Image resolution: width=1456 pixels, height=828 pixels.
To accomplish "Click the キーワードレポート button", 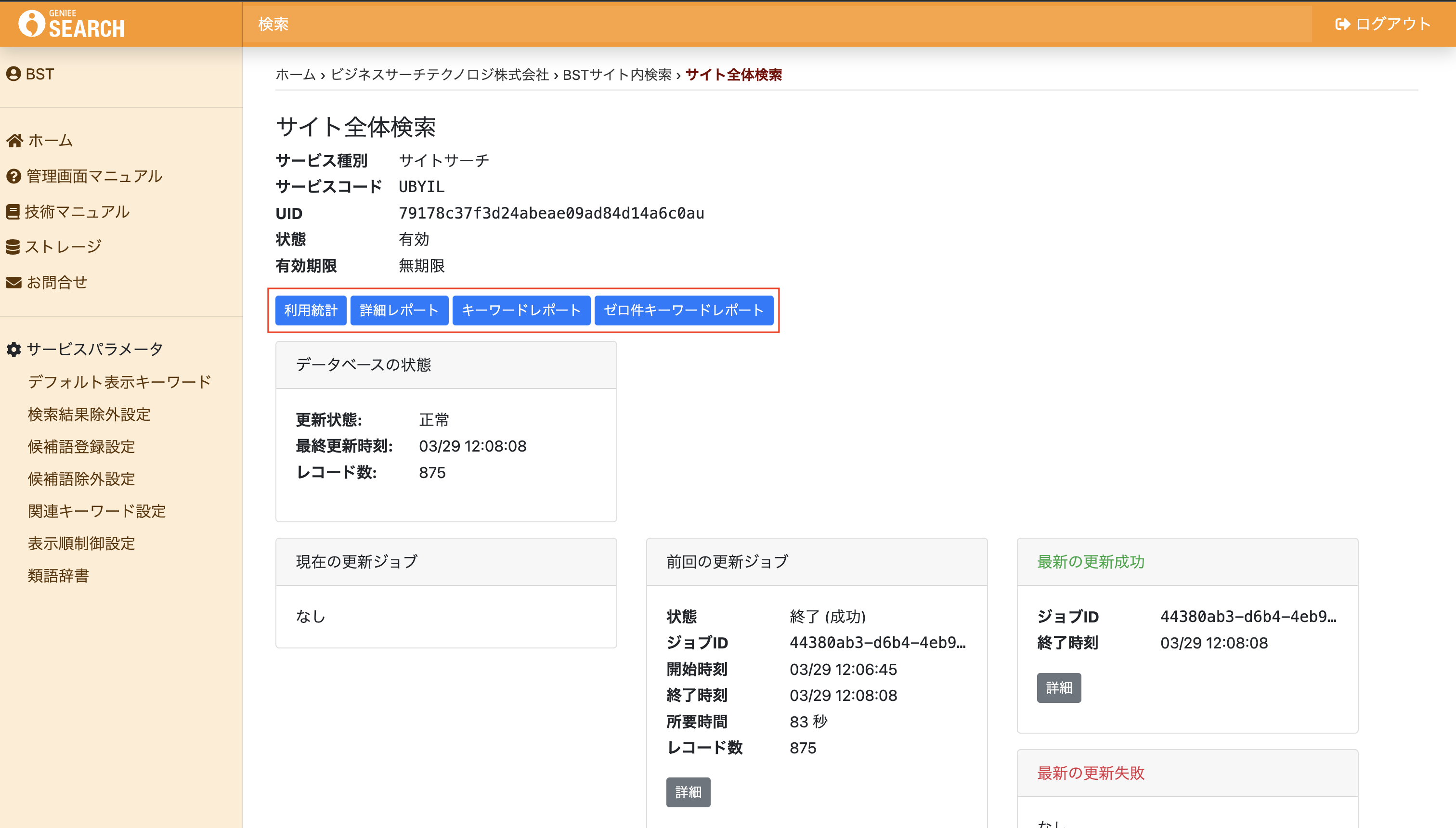I will pyautogui.click(x=521, y=310).
